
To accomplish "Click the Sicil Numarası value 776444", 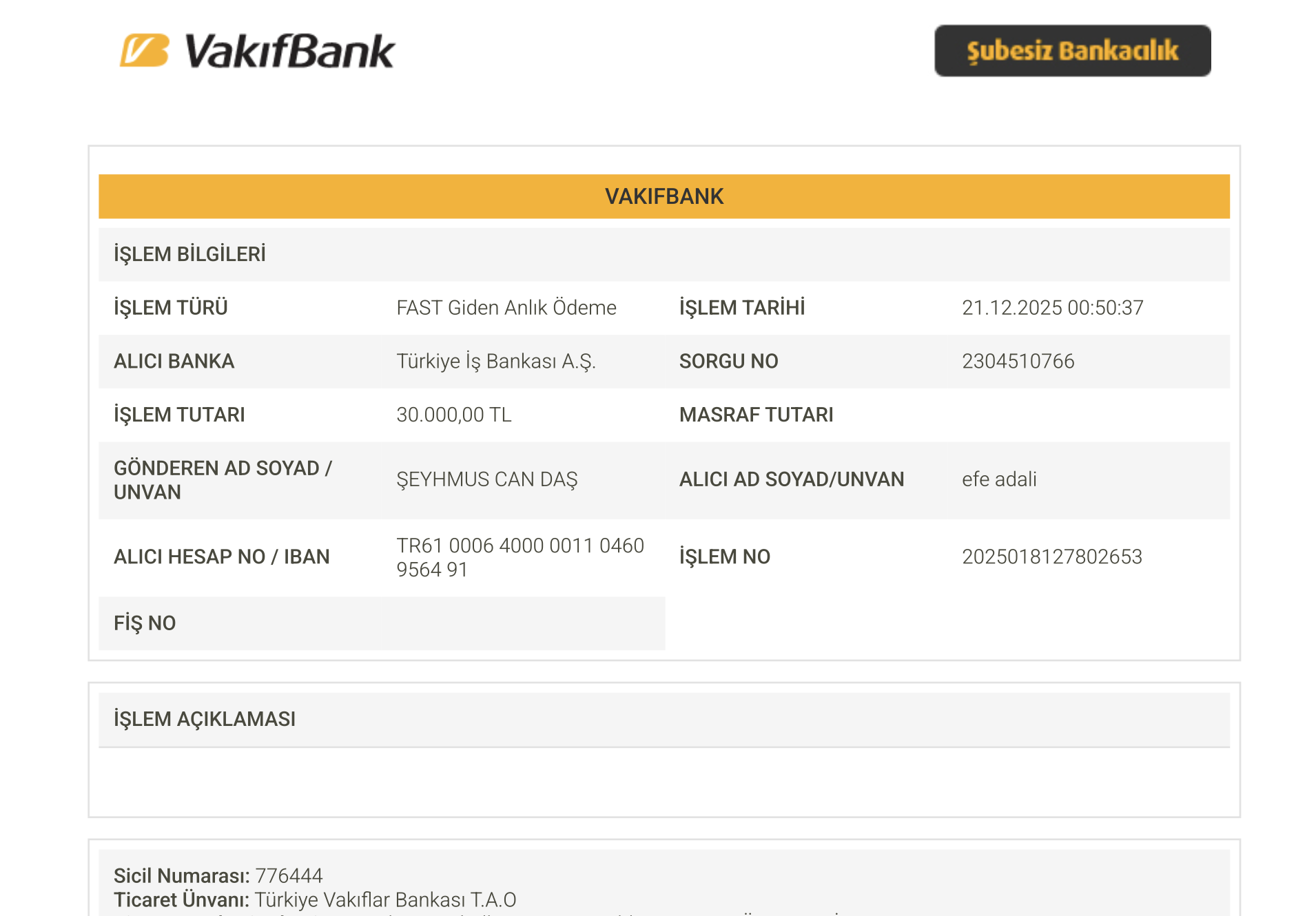I will (x=289, y=876).
